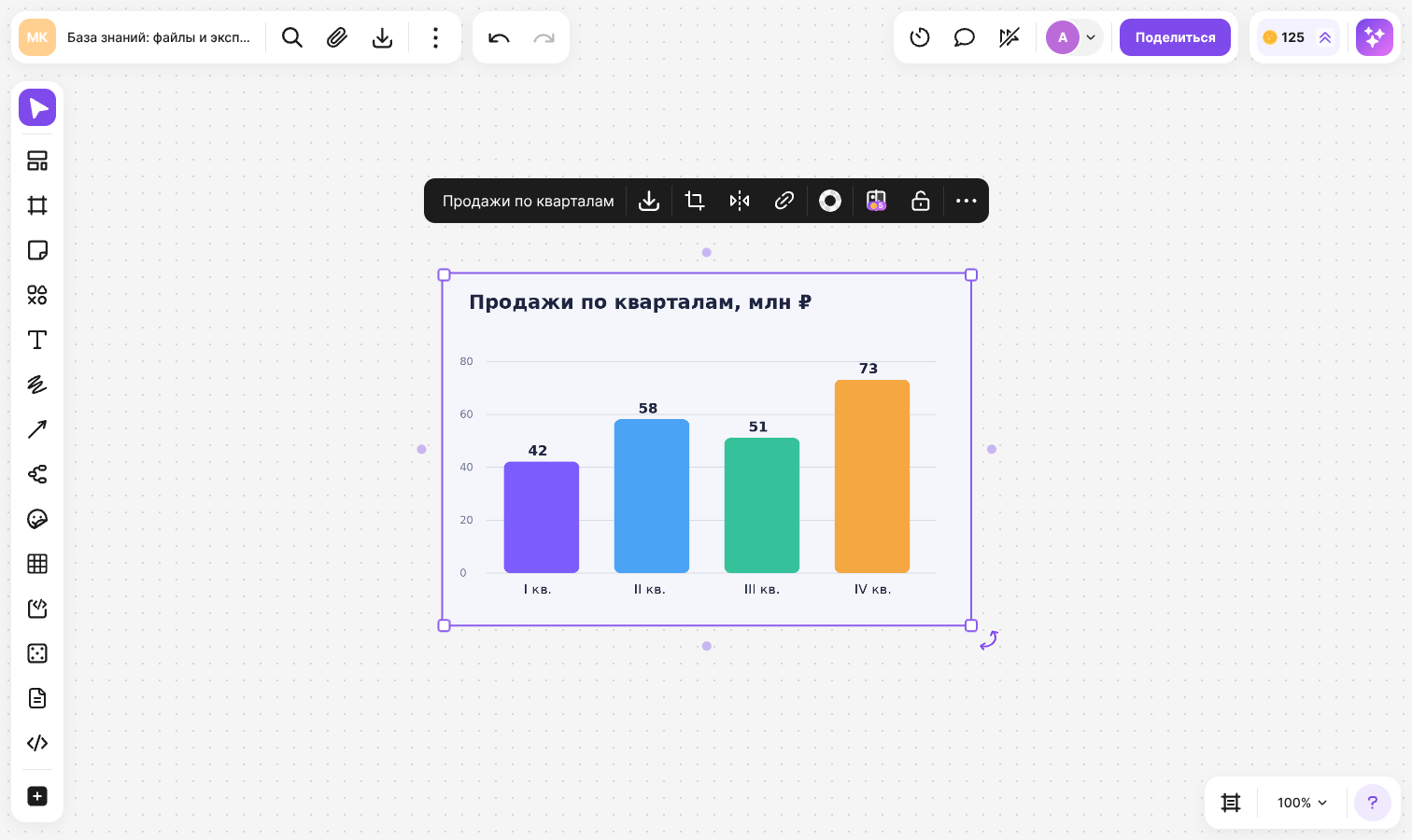
Task: Flip the selected image horizontally
Action: 740,201
